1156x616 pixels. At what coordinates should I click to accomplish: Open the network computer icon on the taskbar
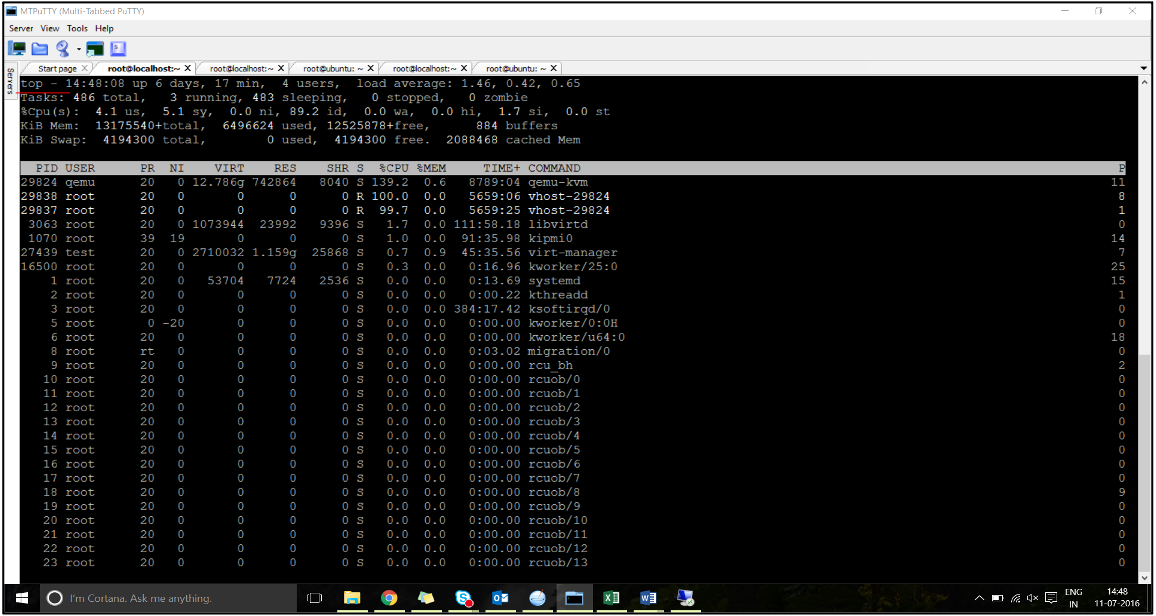685,598
